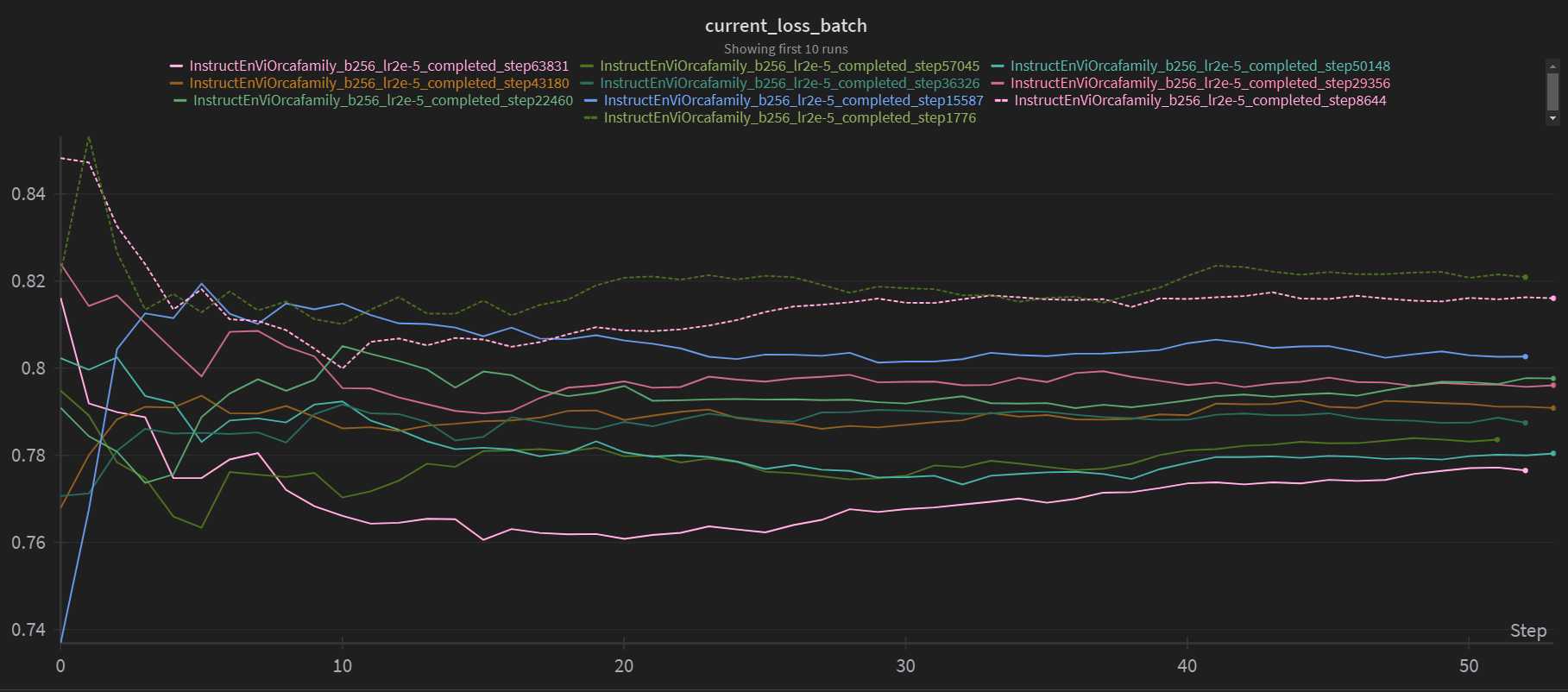
Task: Click the 'Showing first 10 runs' subtitle
Action: click(785, 49)
